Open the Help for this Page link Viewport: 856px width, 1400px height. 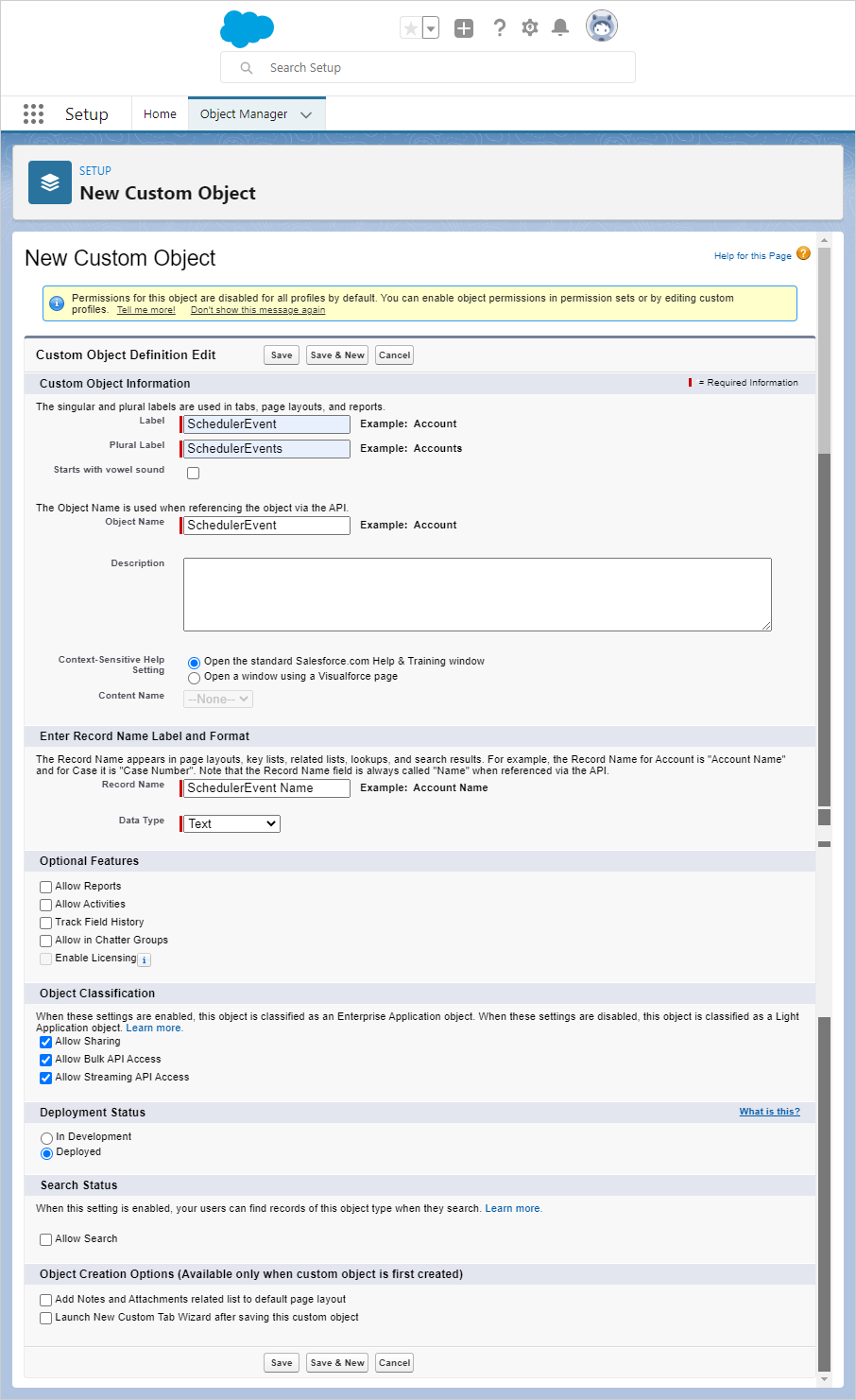(752, 256)
